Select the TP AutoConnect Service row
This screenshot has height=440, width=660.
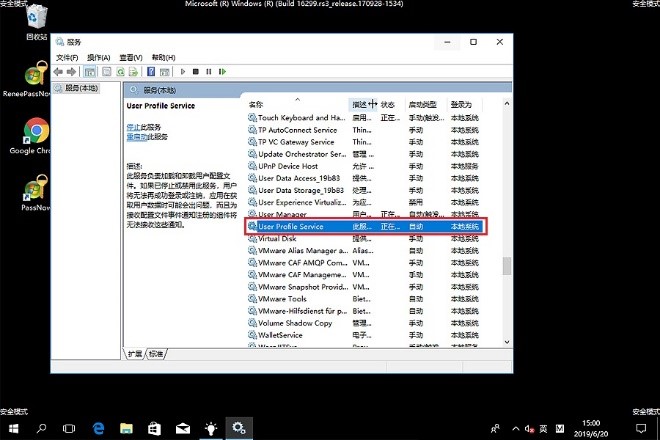click(364, 130)
